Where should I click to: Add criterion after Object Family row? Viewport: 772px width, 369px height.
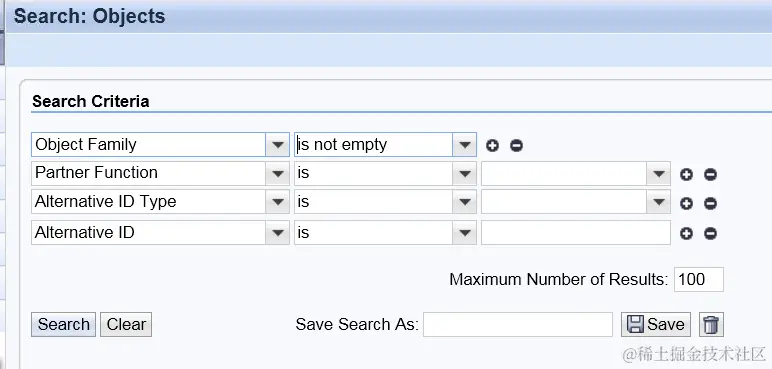(492, 145)
